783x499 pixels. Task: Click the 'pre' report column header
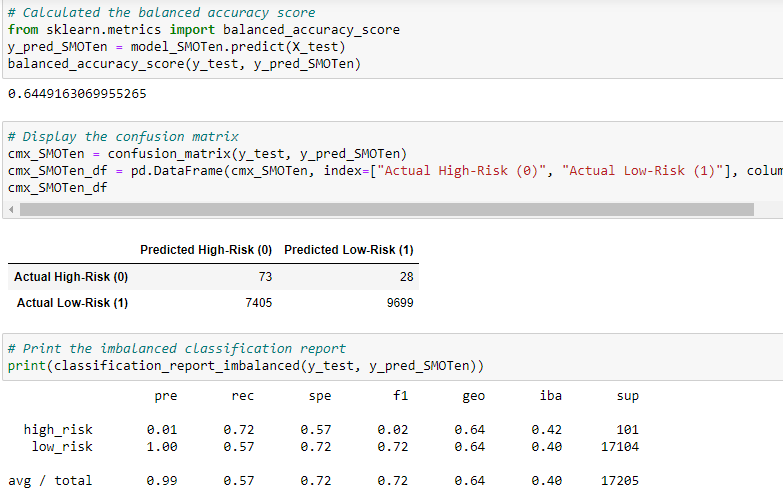pyautogui.click(x=166, y=396)
